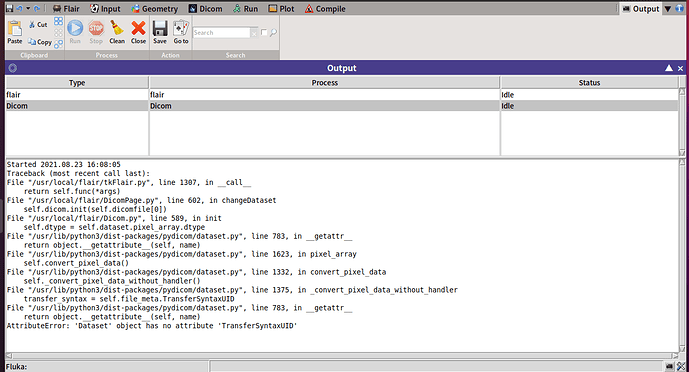Click the Paste clipboard icon
The height and width of the screenshot is (372, 689).
(15, 32)
